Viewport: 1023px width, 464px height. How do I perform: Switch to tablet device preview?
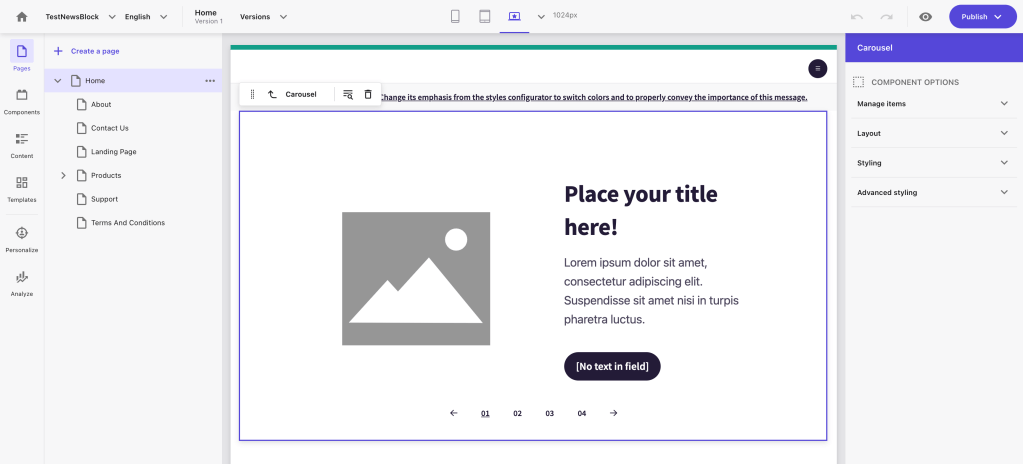pyautogui.click(x=484, y=17)
